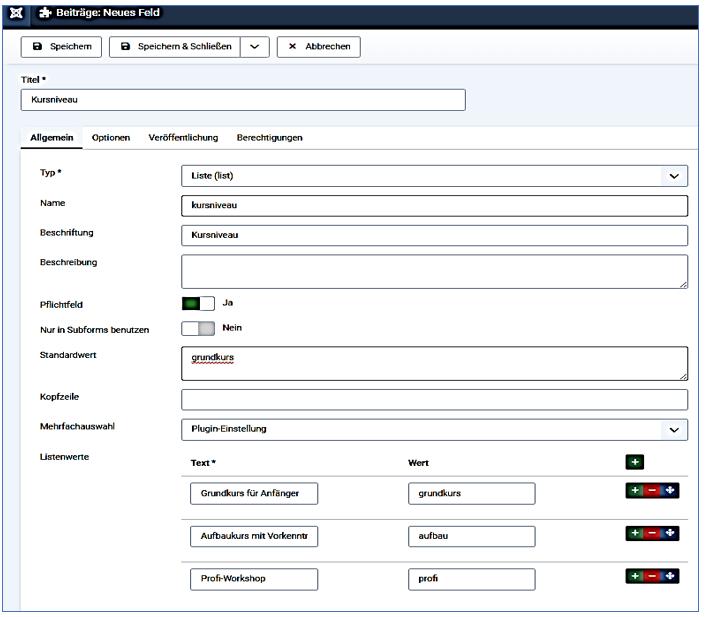Click the Joomla logo in the header
The width and height of the screenshot is (706, 617).
(x=16, y=12)
